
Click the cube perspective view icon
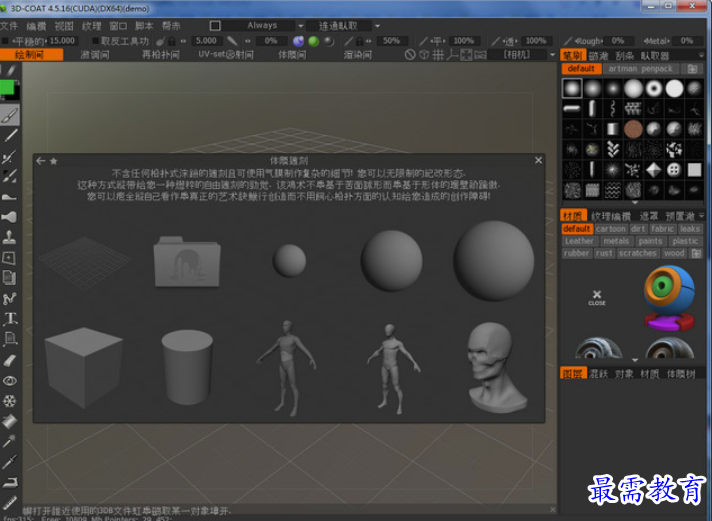[424, 55]
